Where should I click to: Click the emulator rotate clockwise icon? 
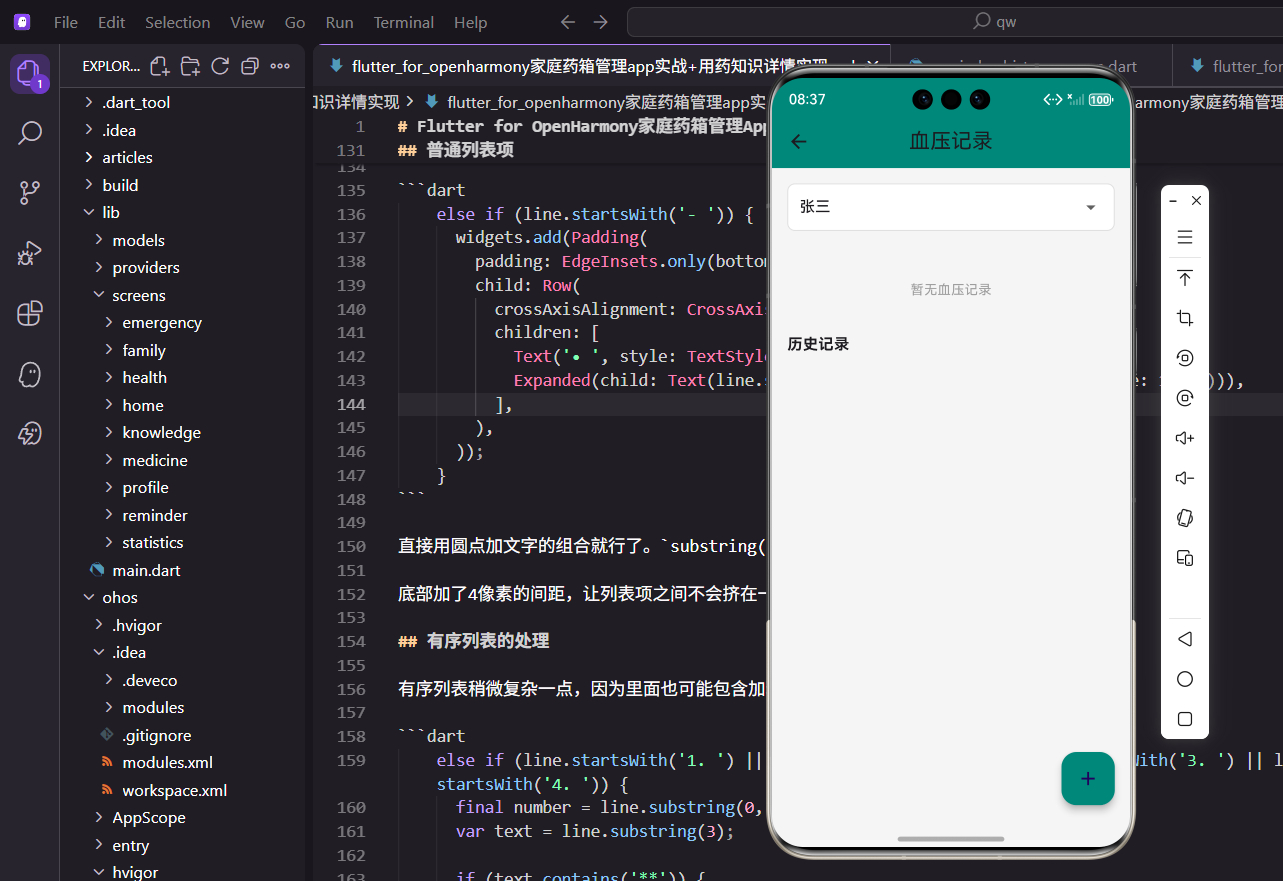click(x=1185, y=398)
